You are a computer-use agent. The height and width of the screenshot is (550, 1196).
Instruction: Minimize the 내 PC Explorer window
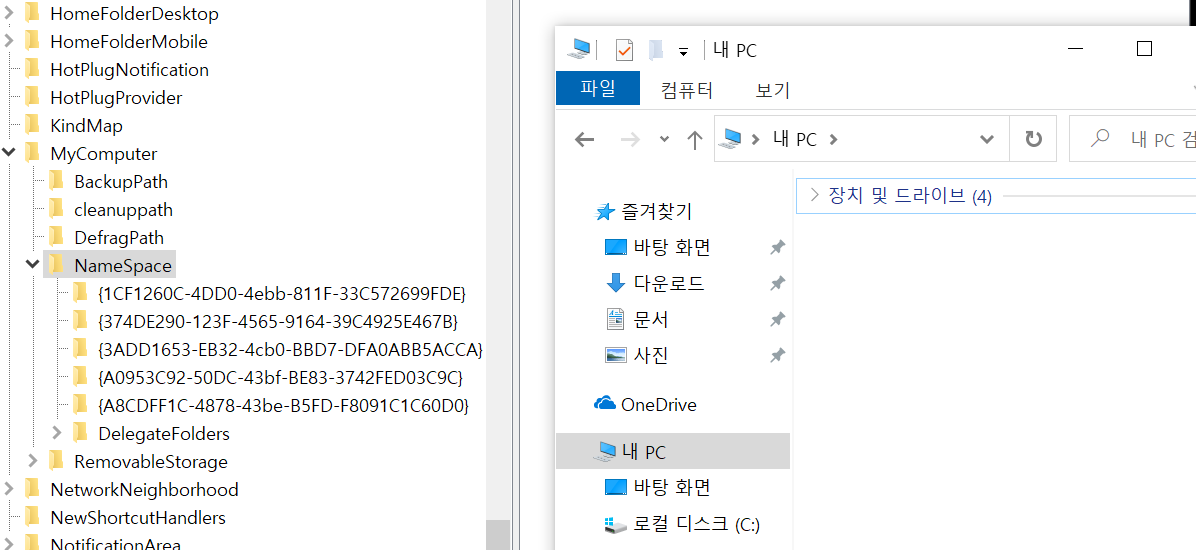[x=1076, y=49]
